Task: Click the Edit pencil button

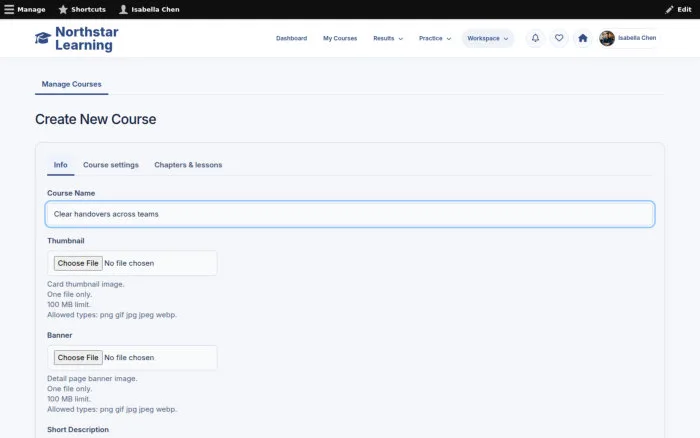Action: tap(678, 9)
